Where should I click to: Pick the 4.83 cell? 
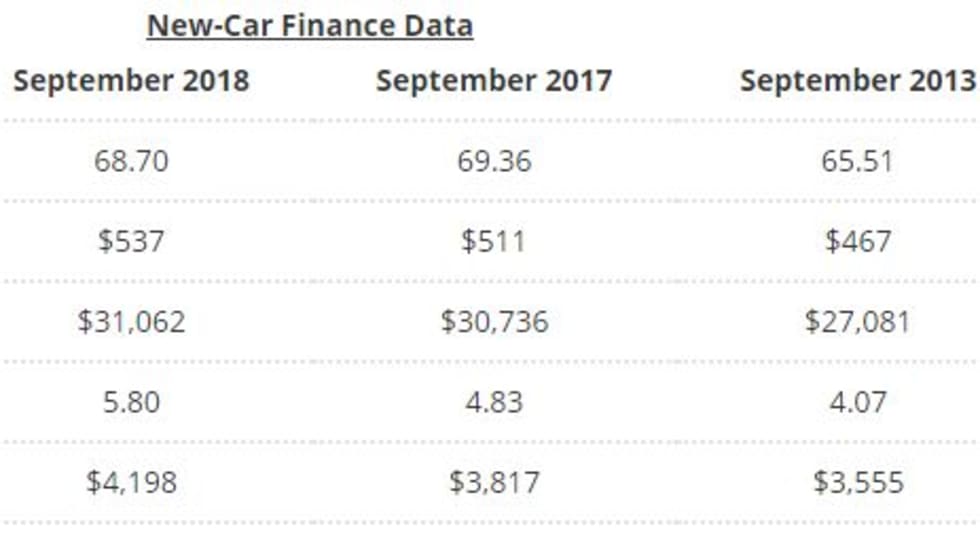click(x=494, y=402)
